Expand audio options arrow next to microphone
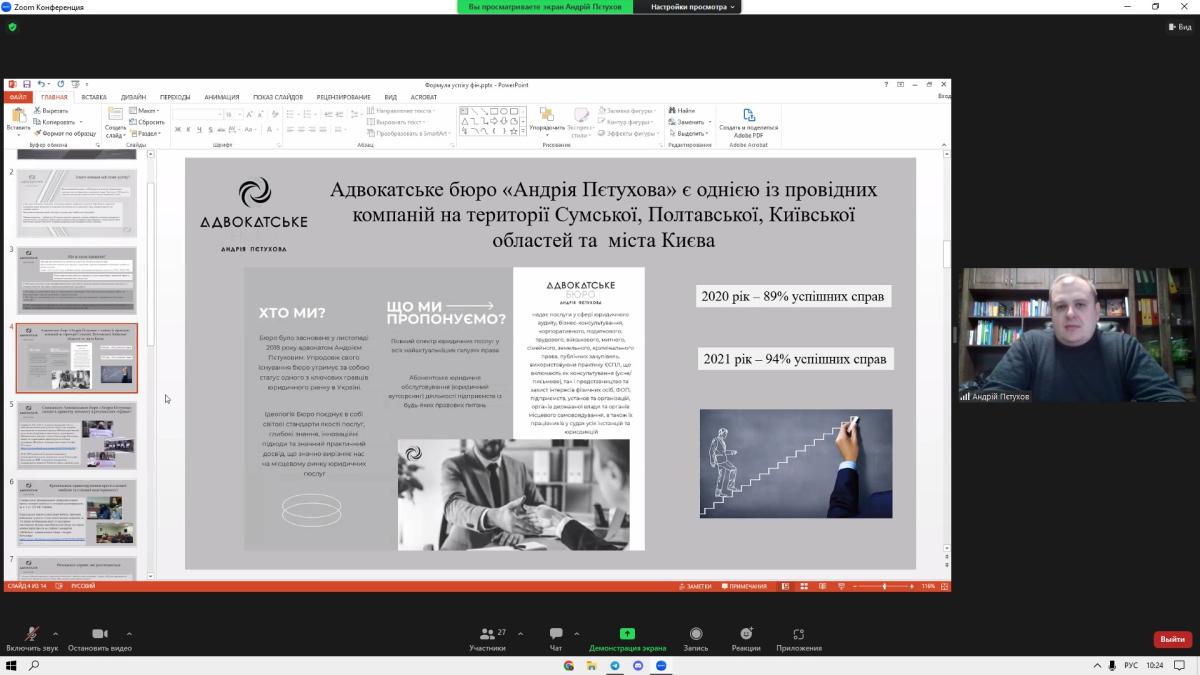1200x675 pixels. (x=55, y=634)
